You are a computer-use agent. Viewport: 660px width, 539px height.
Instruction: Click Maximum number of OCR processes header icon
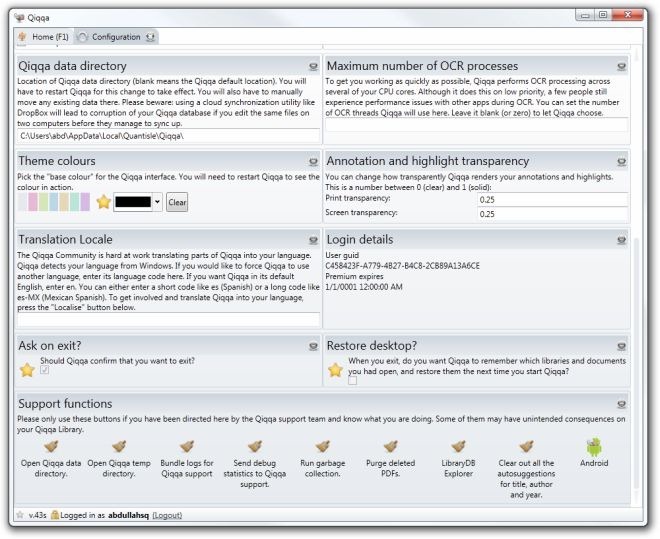pyautogui.click(x=621, y=66)
